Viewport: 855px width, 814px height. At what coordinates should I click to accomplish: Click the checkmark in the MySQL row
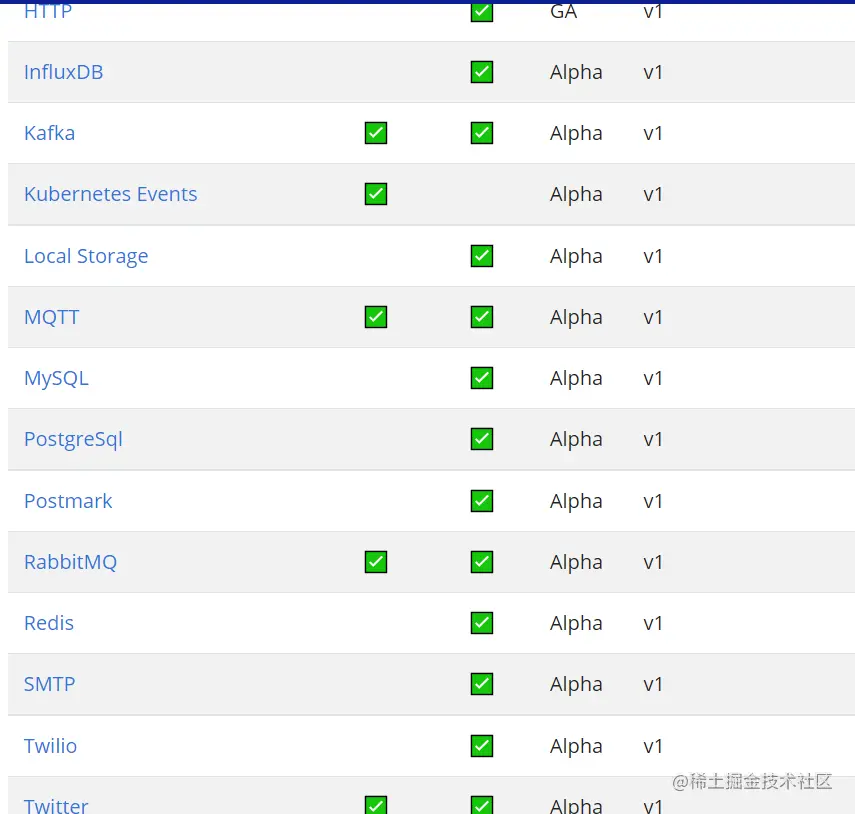click(x=482, y=378)
